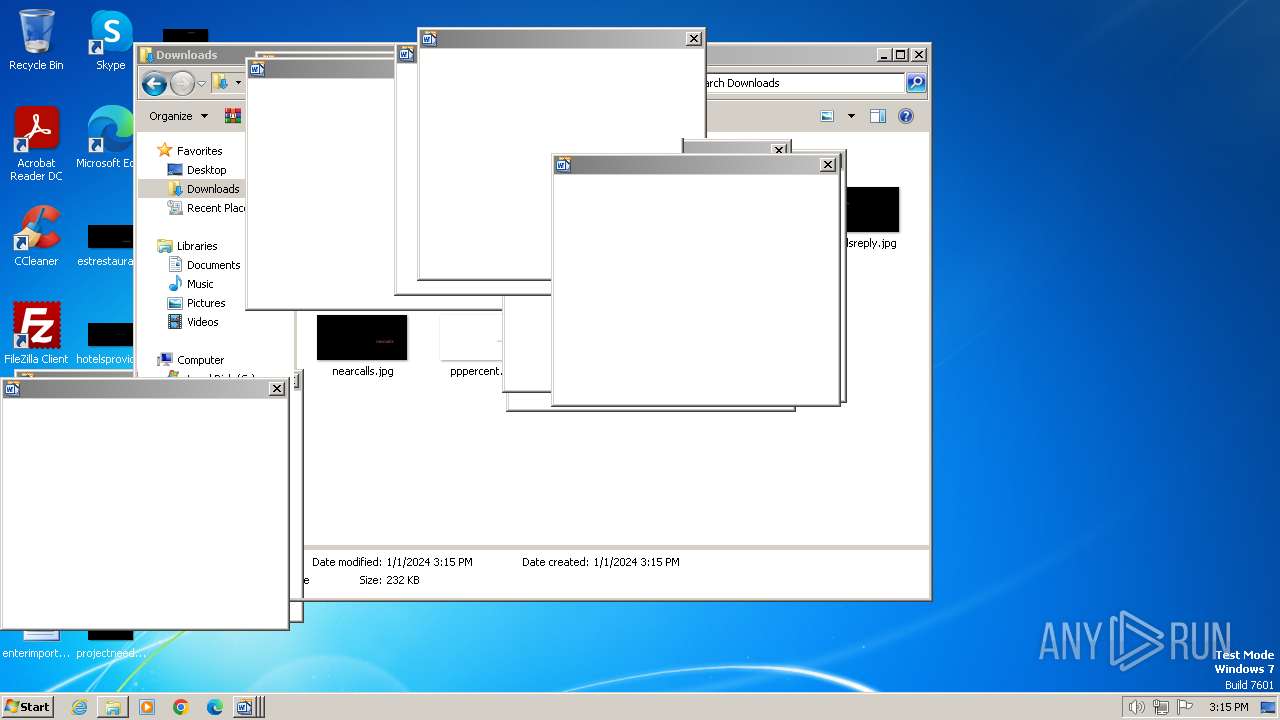The height and width of the screenshot is (720, 1280).
Task: Click the Show desktop button
Action: pyautogui.click(x=1268, y=707)
